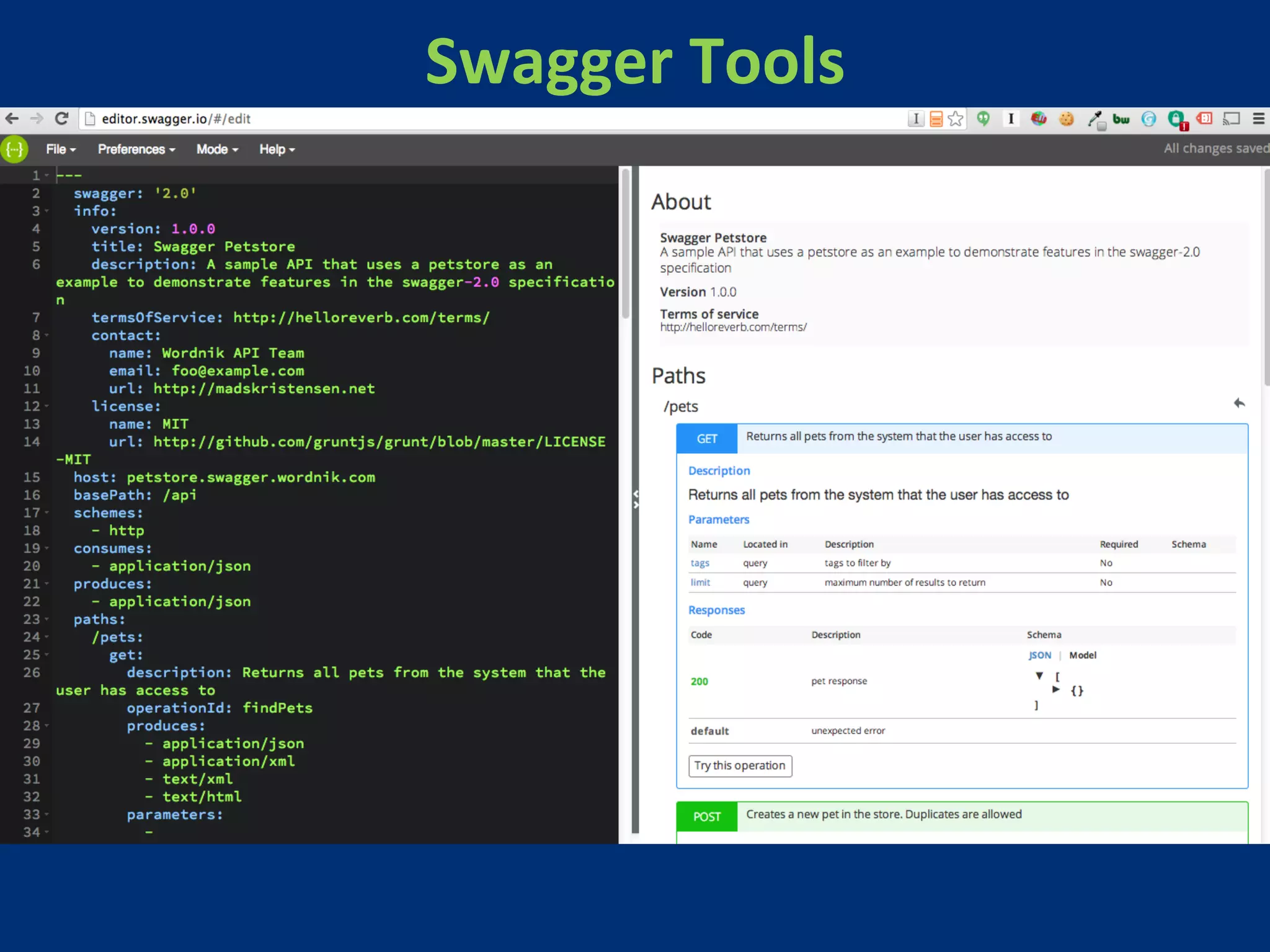Open the Help menu

pyautogui.click(x=277, y=149)
